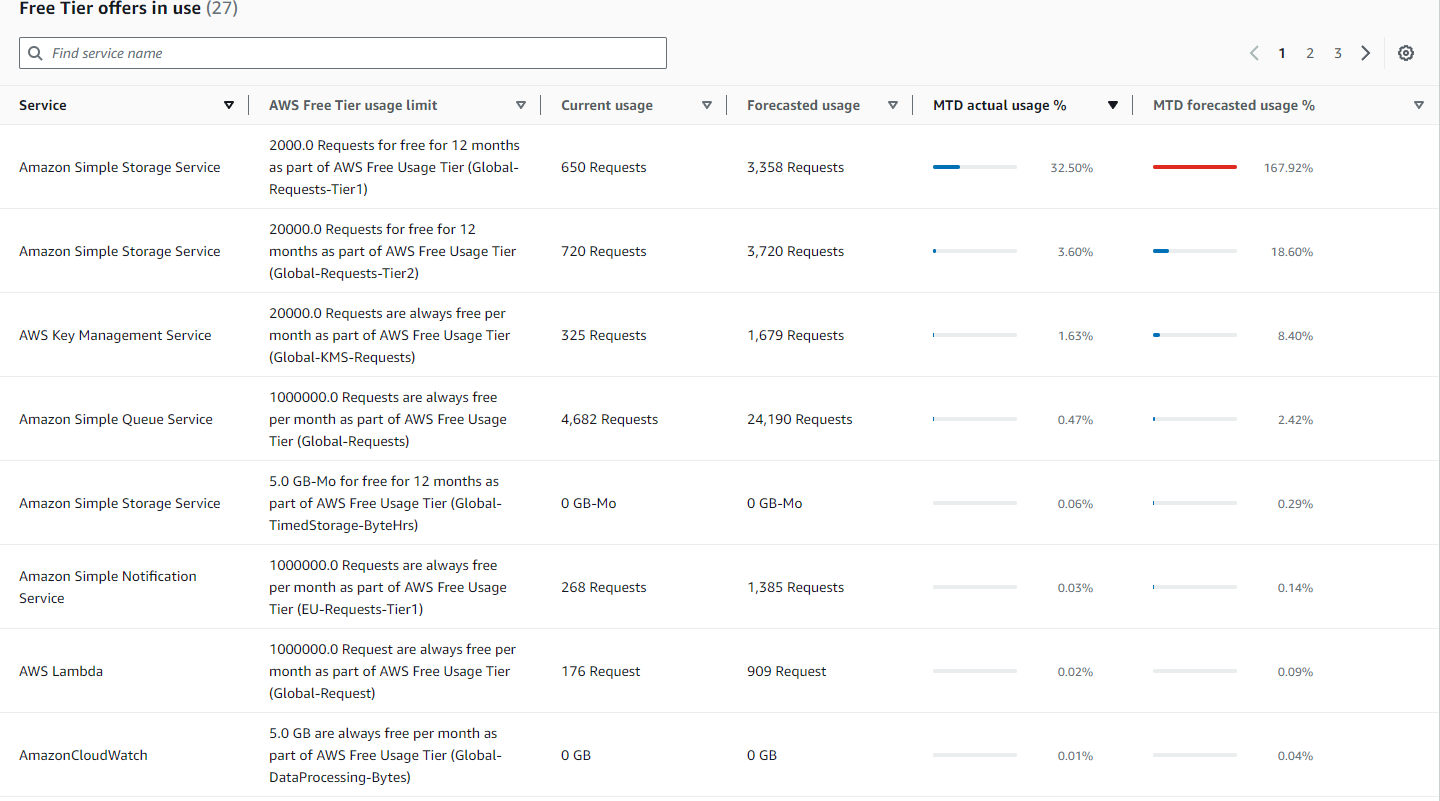Select page 1 in pagination
1440x801 pixels.
tap(1282, 53)
